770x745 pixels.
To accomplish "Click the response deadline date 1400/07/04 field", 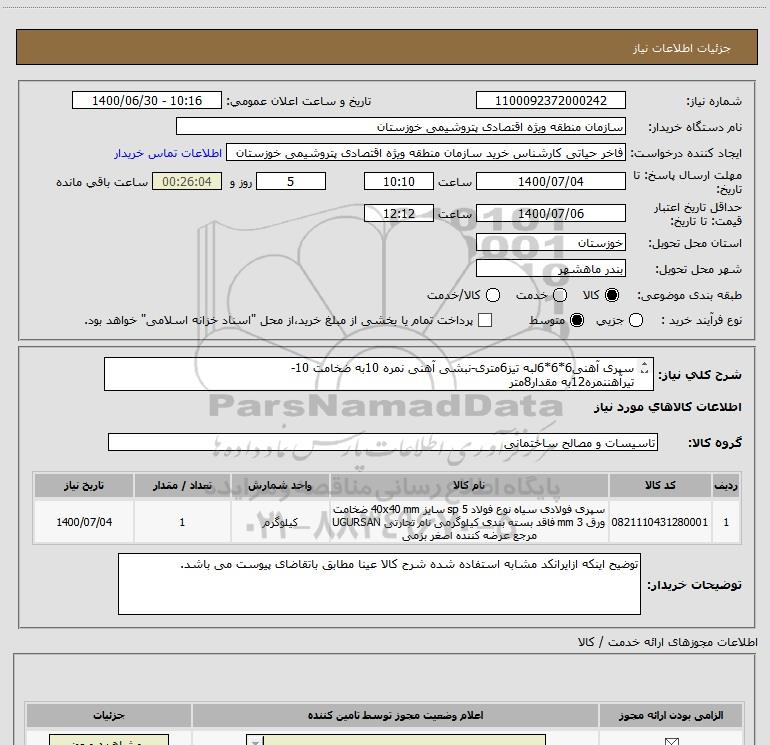I will click(x=550, y=181).
